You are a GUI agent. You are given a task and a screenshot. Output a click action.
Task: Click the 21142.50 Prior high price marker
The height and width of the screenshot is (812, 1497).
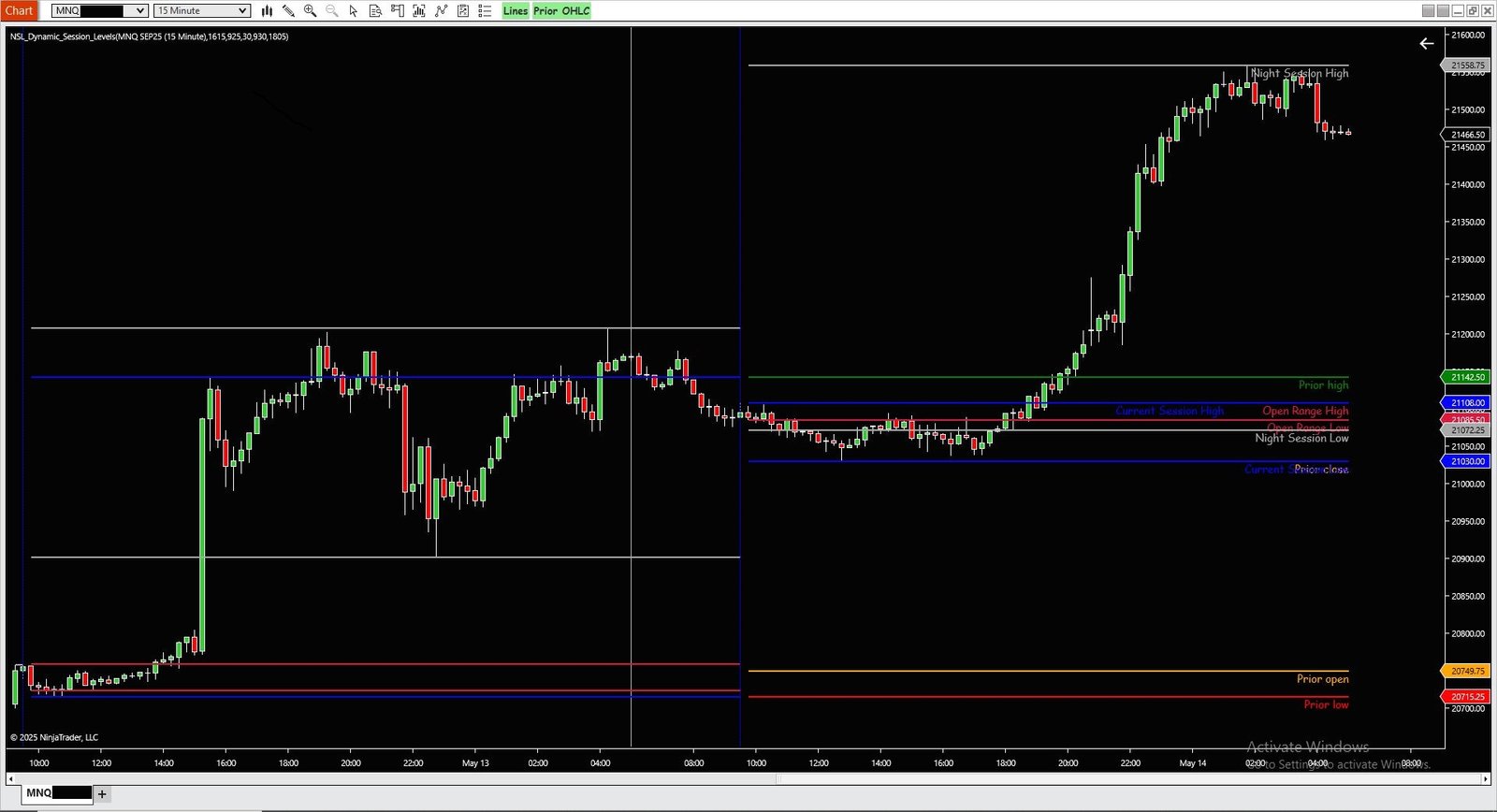coord(1467,377)
